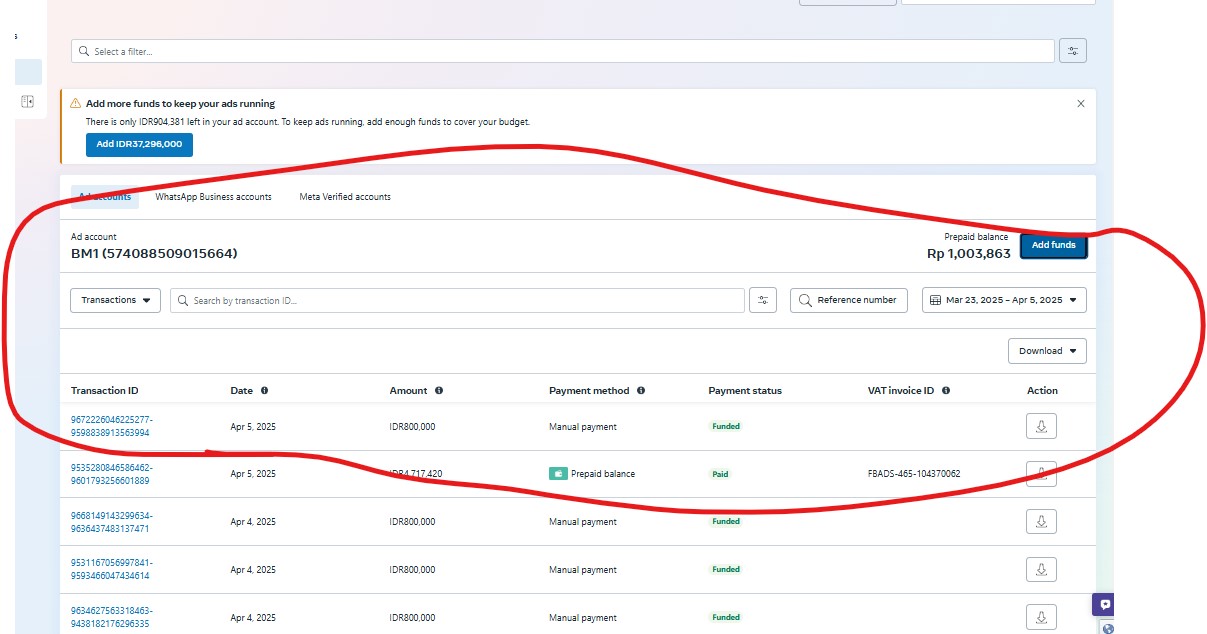Image resolution: width=1207 pixels, height=634 pixels.
Task: Click info icon next to VAT invoice ID
Action: (946, 391)
